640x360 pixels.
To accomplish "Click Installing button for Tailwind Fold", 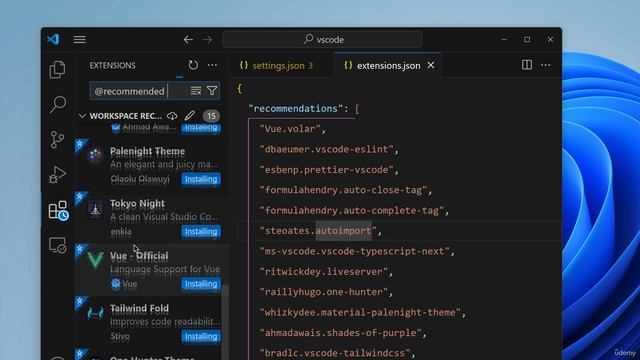I will 201,336.
